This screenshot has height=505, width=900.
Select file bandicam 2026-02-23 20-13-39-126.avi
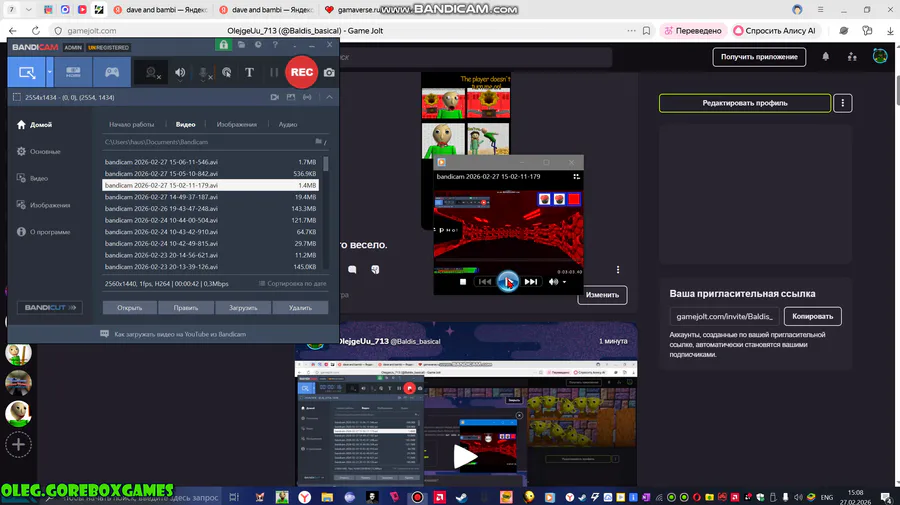210,267
